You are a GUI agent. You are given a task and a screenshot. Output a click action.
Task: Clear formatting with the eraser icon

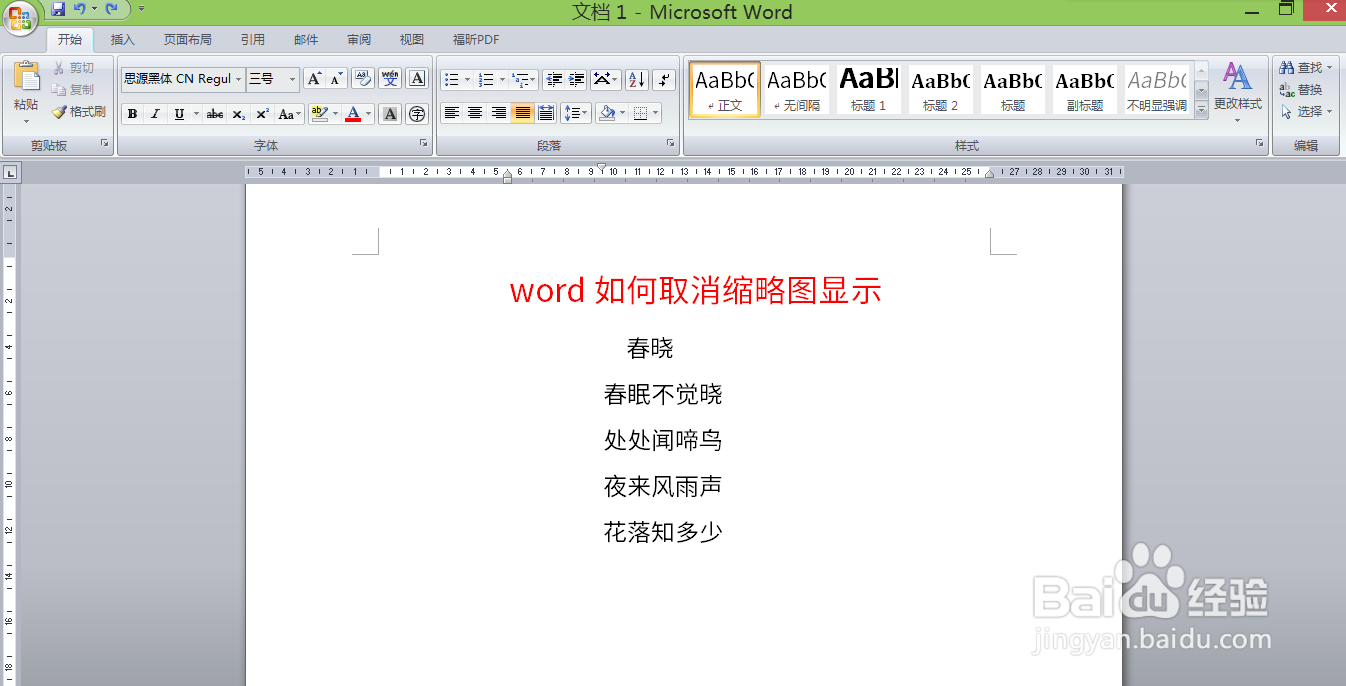tap(363, 79)
